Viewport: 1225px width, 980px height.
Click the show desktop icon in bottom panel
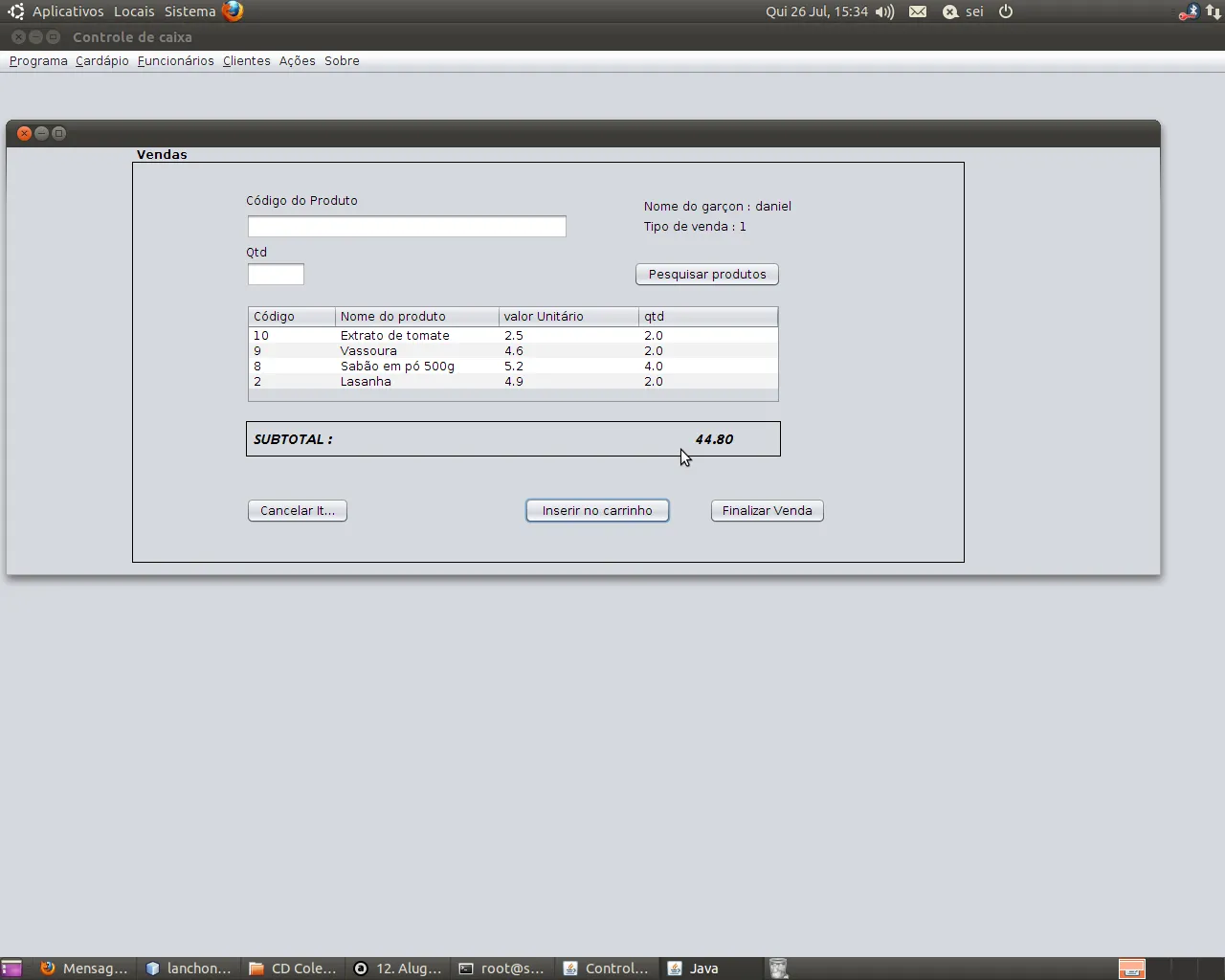click(11, 969)
